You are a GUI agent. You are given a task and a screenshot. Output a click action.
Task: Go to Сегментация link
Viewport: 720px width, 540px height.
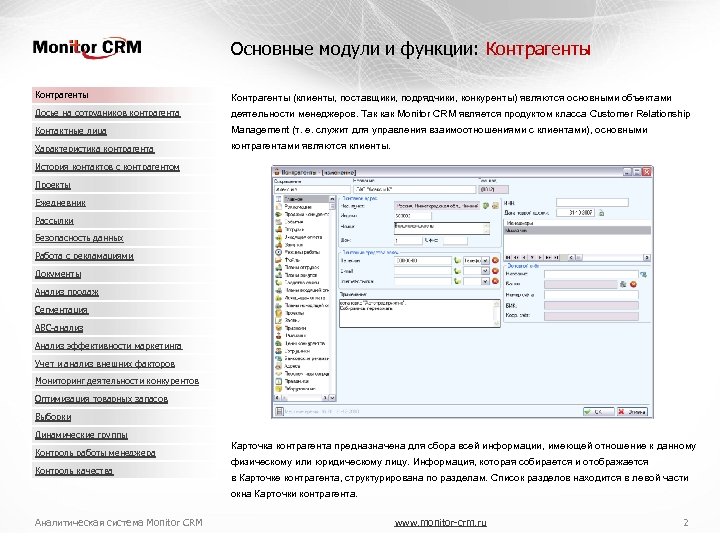tap(61, 310)
